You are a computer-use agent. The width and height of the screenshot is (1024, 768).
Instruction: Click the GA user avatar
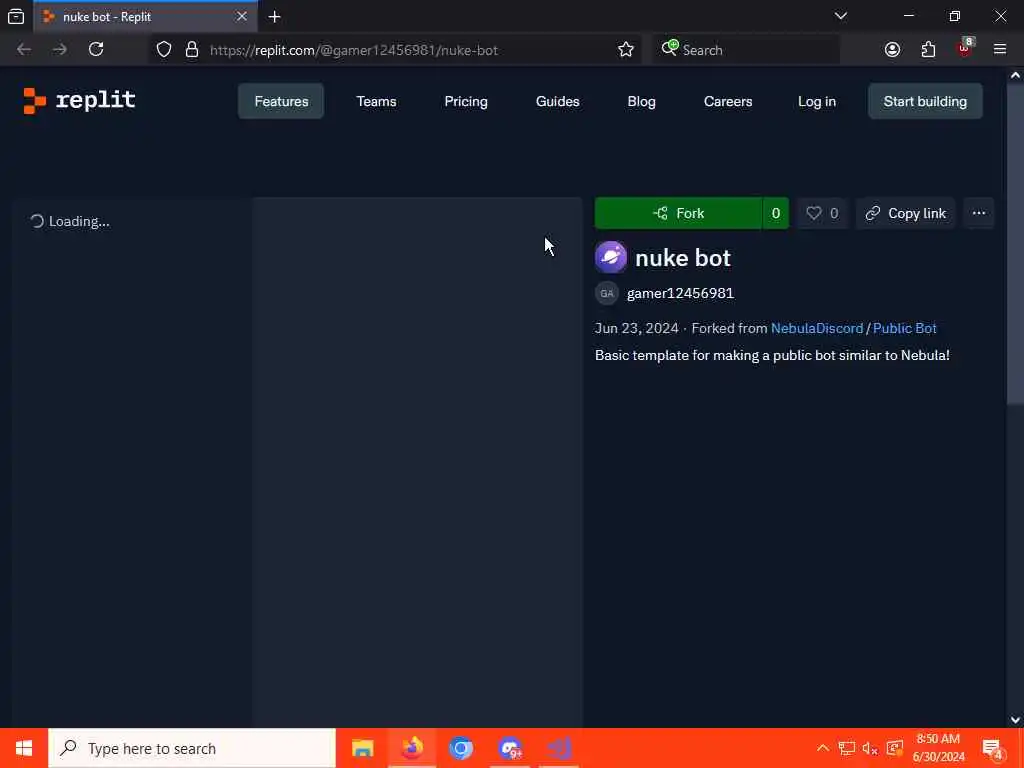(x=607, y=293)
